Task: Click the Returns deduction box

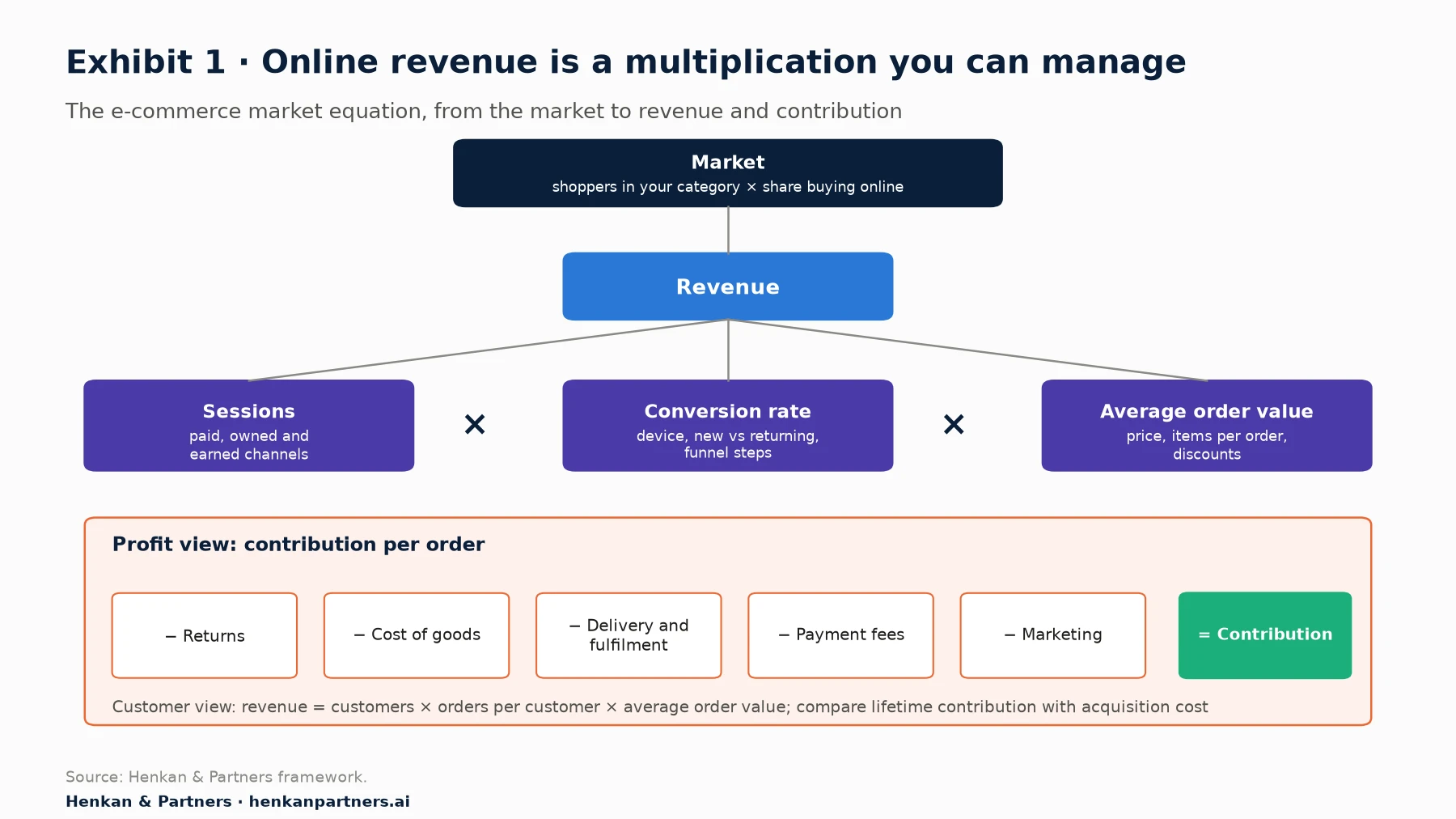Action: pos(205,635)
